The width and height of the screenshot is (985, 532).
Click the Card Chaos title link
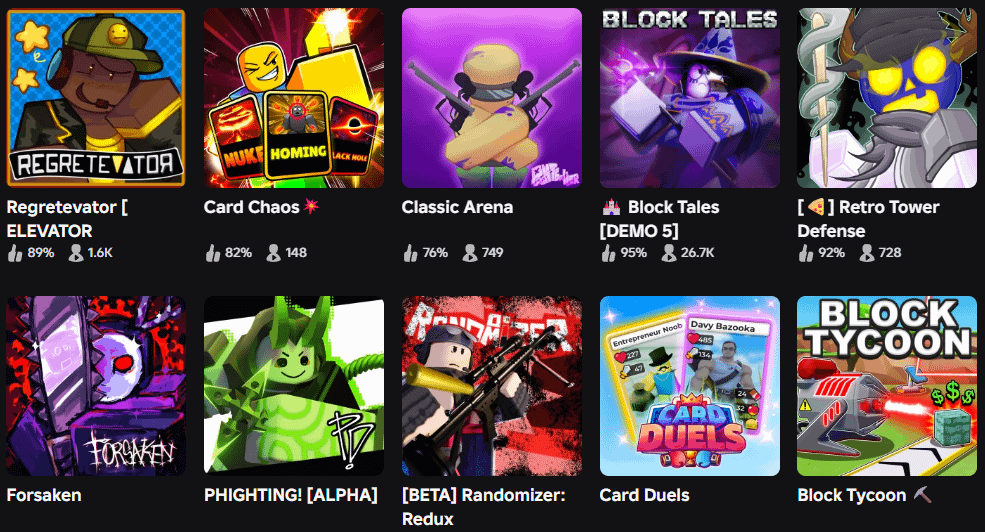pos(251,207)
